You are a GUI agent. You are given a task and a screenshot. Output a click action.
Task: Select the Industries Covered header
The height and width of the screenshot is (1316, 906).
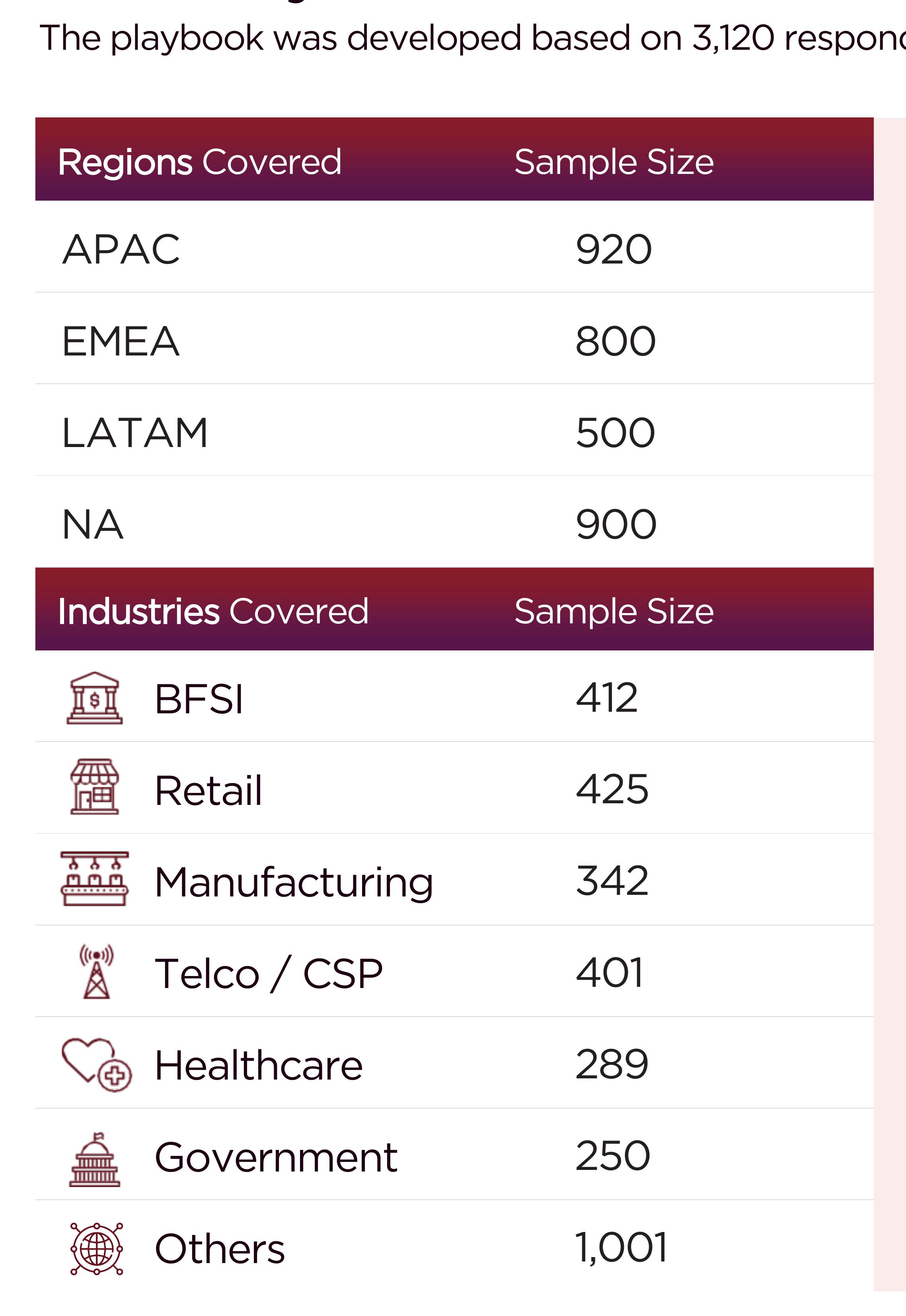coord(213,611)
